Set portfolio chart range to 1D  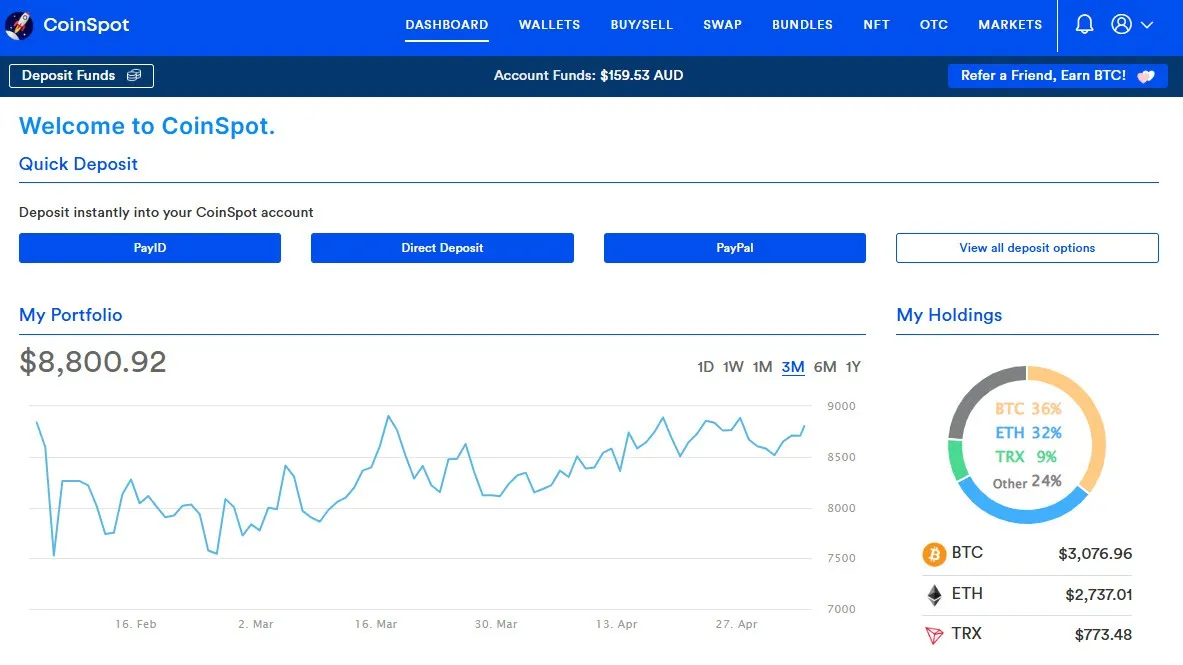pos(705,367)
